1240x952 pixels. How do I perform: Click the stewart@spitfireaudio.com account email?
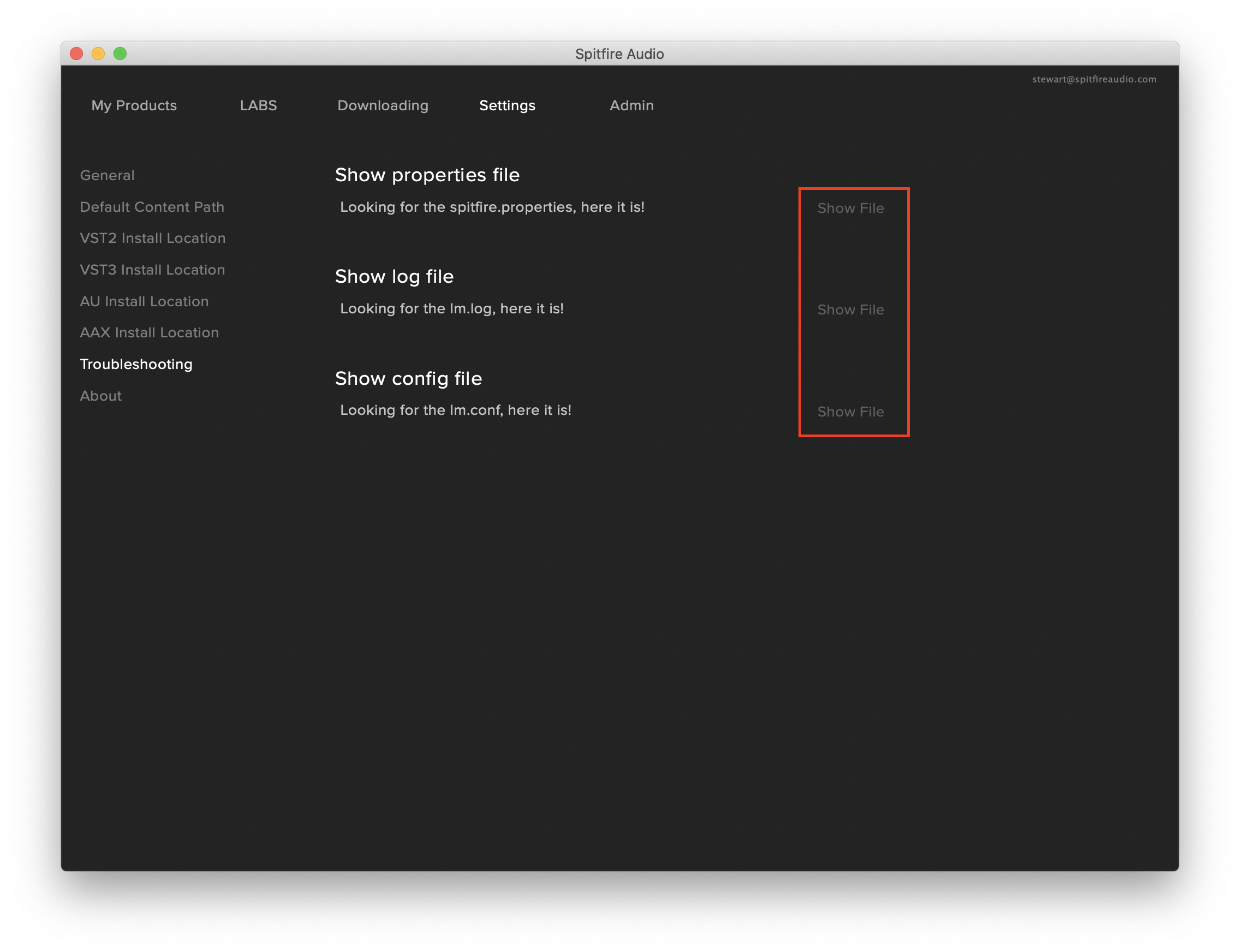(x=1094, y=79)
